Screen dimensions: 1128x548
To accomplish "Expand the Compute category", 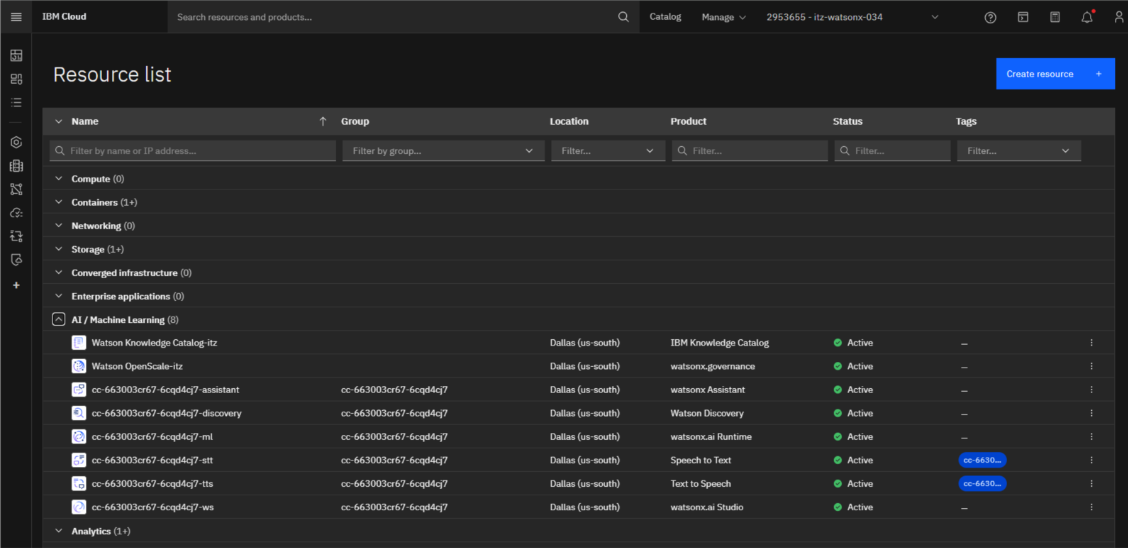I will pos(59,178).
